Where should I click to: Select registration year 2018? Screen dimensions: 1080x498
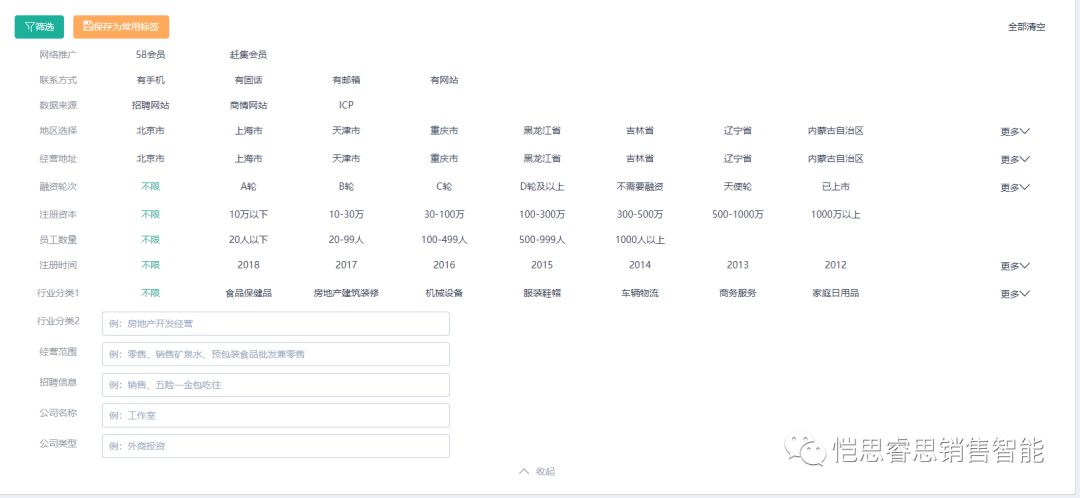pos(249,264)
